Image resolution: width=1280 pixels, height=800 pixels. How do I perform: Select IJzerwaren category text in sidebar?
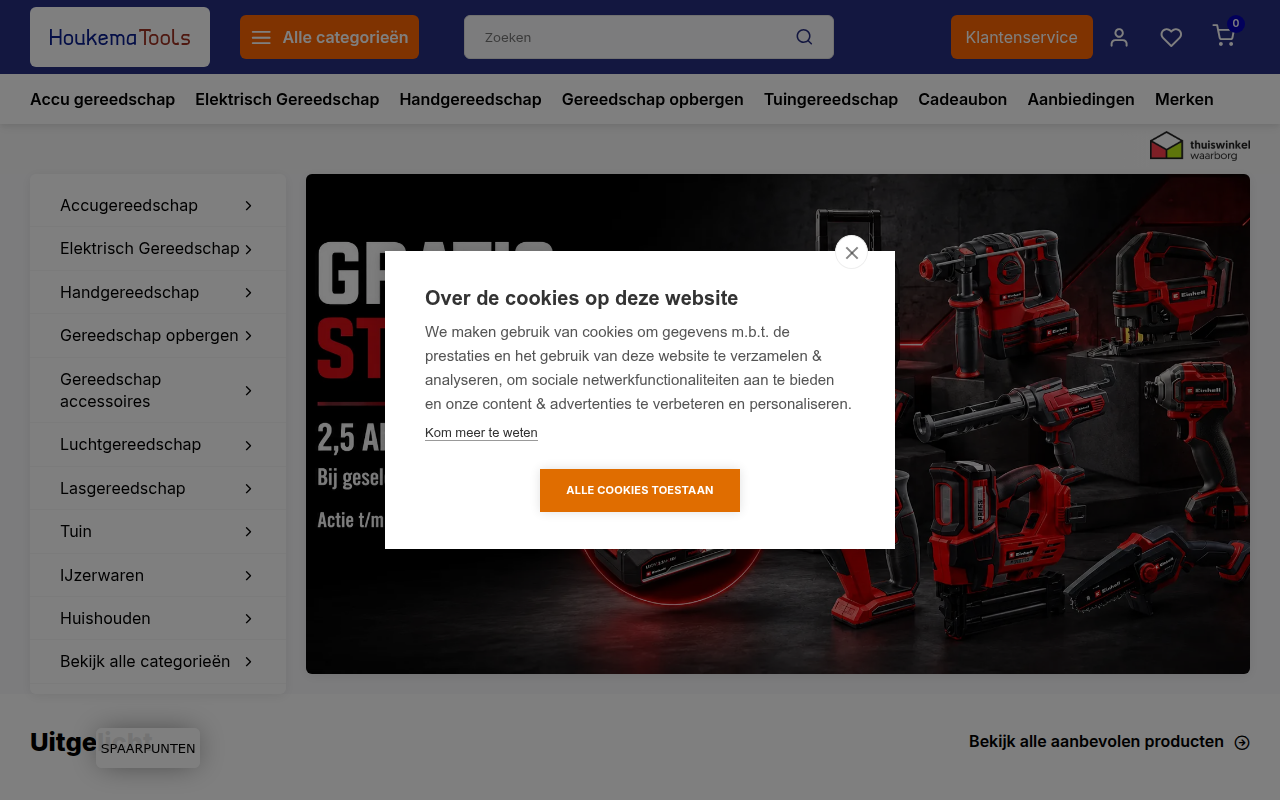[x=102, y=575]
